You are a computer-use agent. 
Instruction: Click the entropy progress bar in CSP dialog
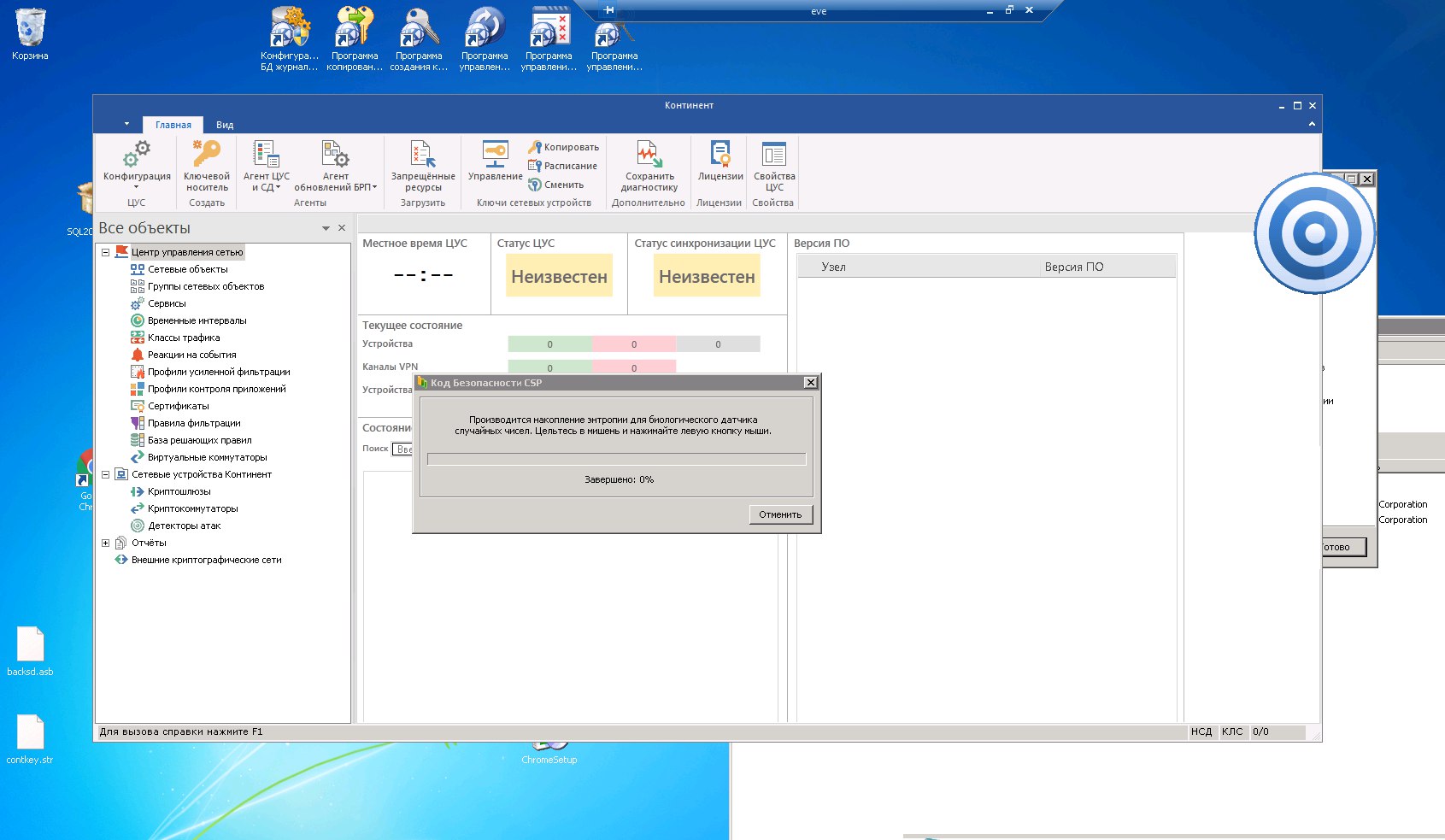(x=616, y=459)
